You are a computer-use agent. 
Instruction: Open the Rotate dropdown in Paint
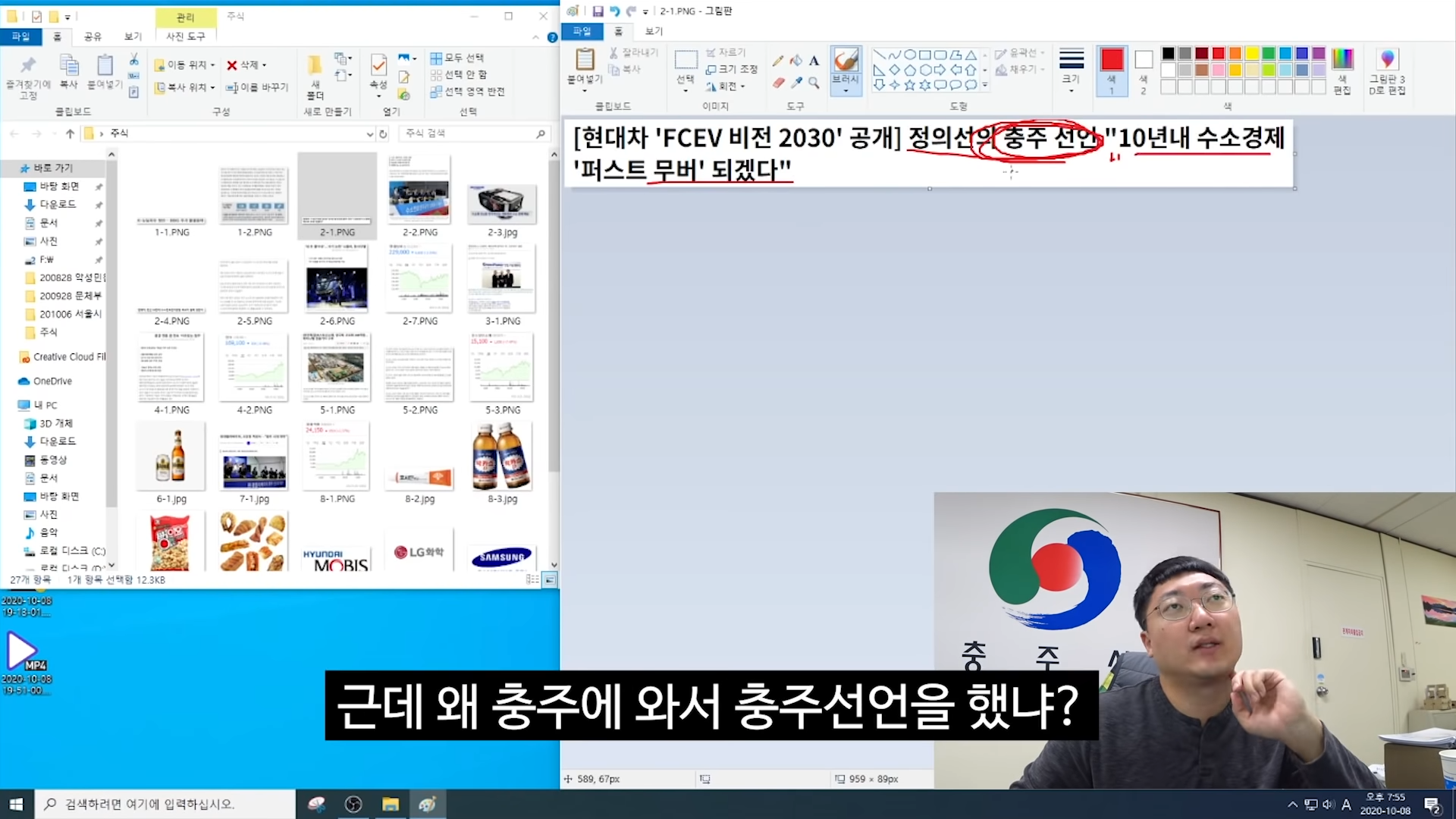point(726,86)
